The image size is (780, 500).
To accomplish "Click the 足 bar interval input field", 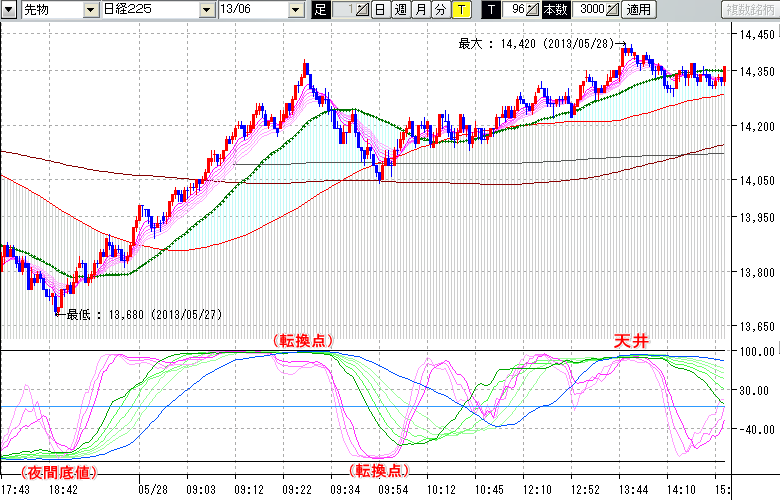I will point(340,10).
